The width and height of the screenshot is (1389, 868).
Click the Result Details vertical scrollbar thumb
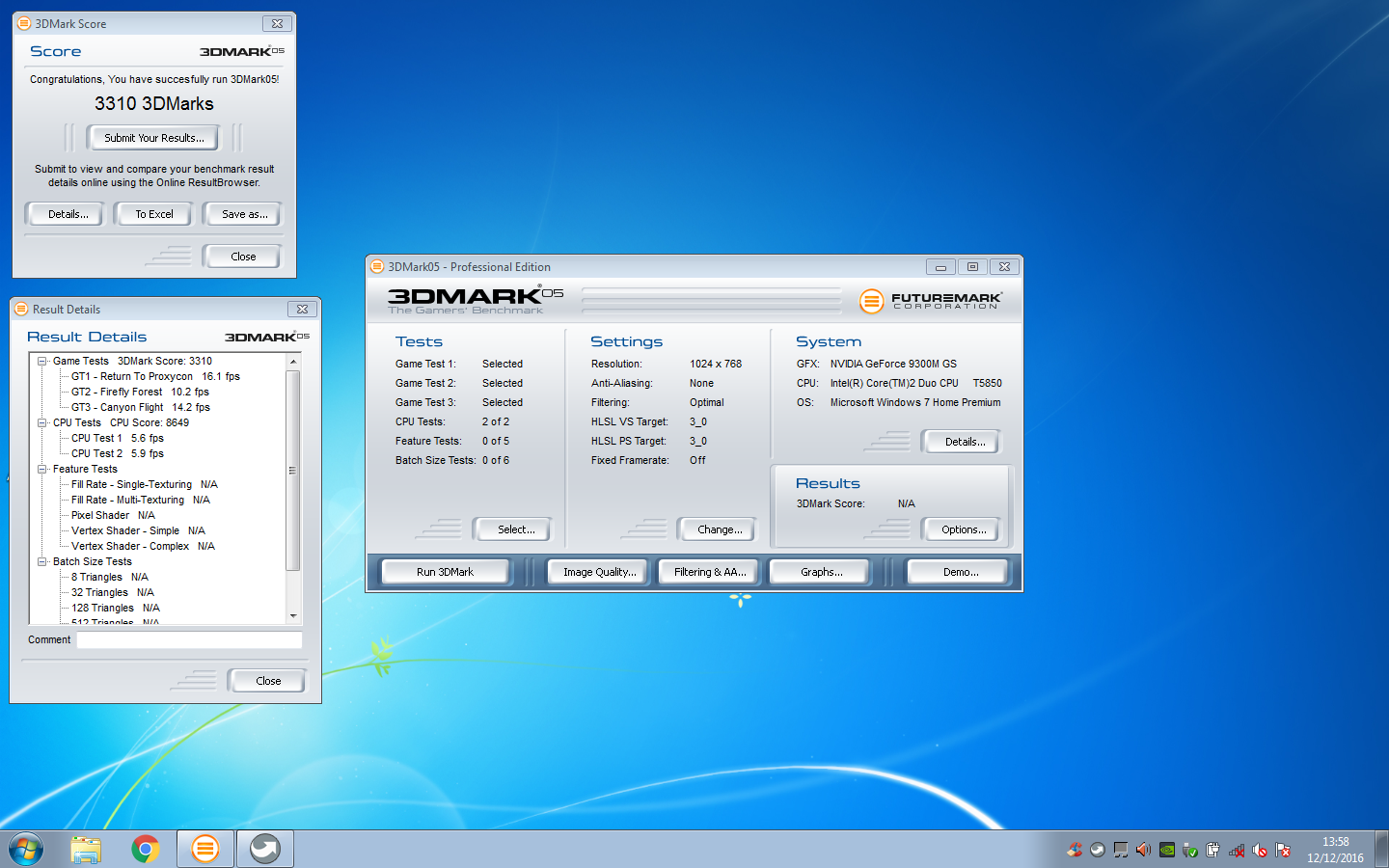click(x=293, y=471)
